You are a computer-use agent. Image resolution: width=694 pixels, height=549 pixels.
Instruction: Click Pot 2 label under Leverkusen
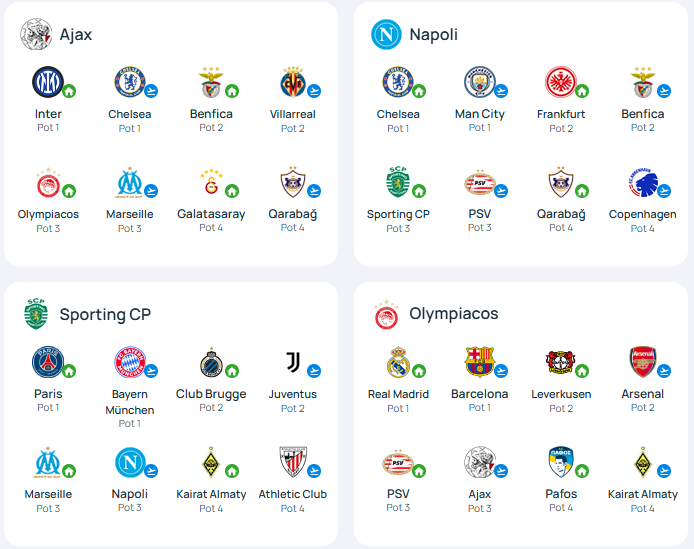[561, 408]
